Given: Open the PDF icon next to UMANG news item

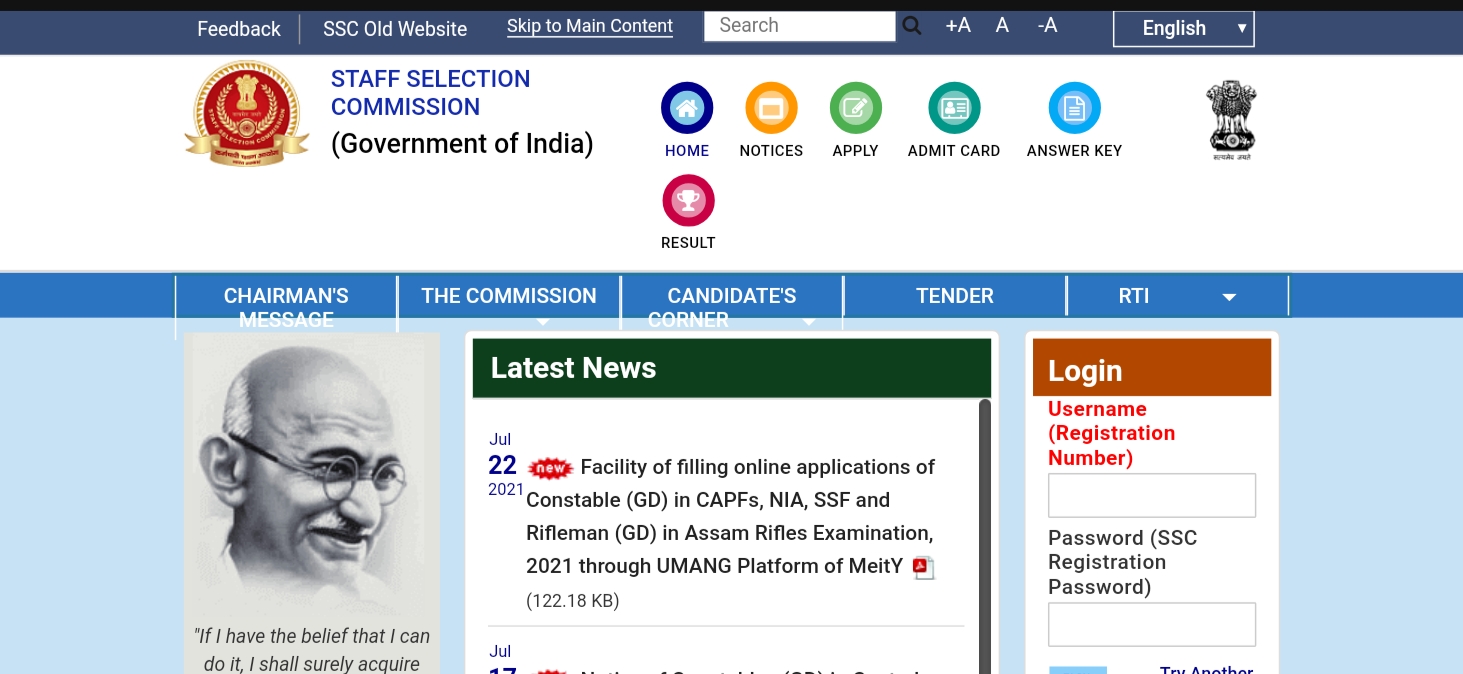Looking at the screenshot, I should [x=923, y=567].
